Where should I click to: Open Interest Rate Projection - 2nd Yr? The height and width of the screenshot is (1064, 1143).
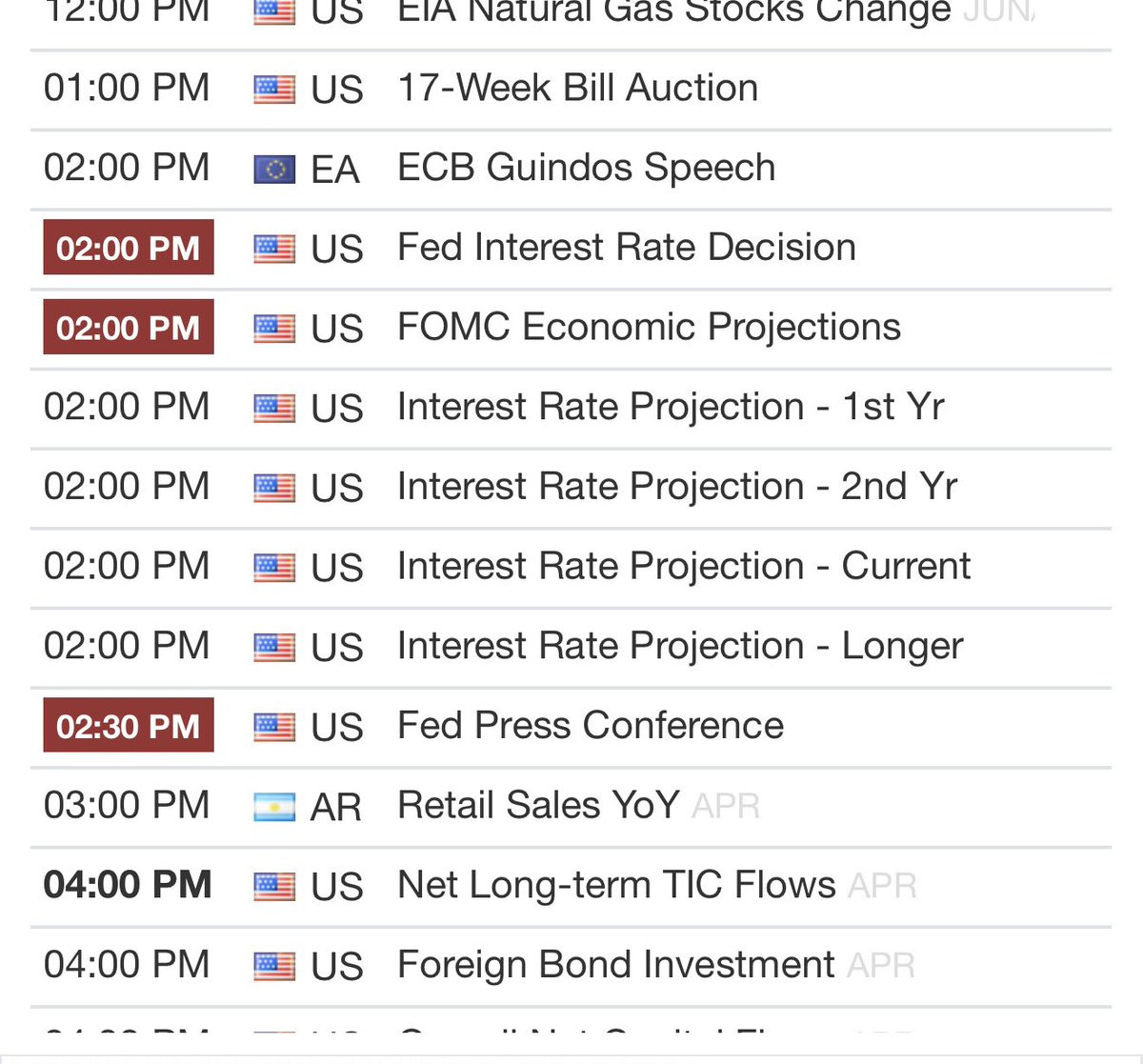coord(677,487)
